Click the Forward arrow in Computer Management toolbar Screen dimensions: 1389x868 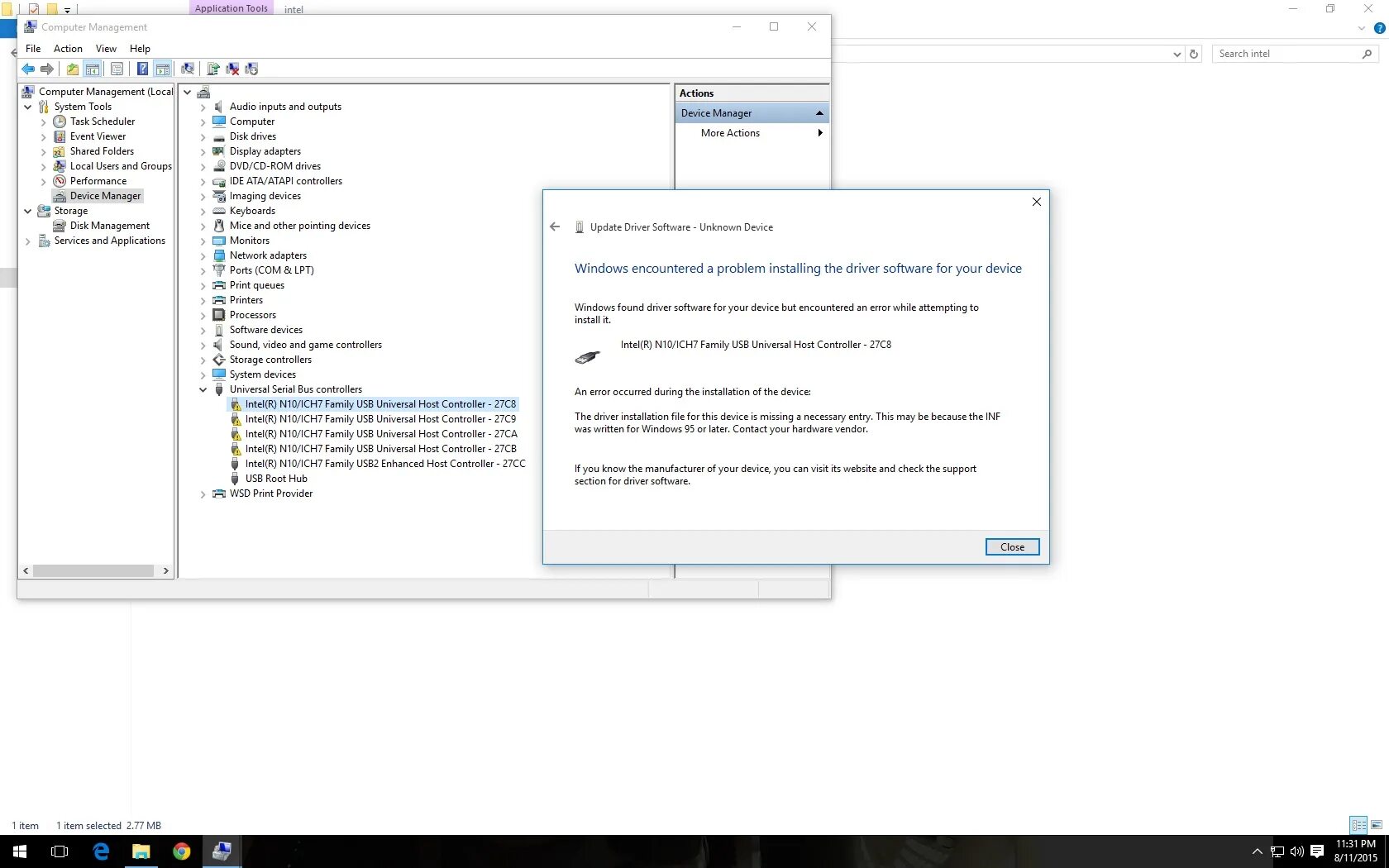pyautogui.click(x=47, y=69)
